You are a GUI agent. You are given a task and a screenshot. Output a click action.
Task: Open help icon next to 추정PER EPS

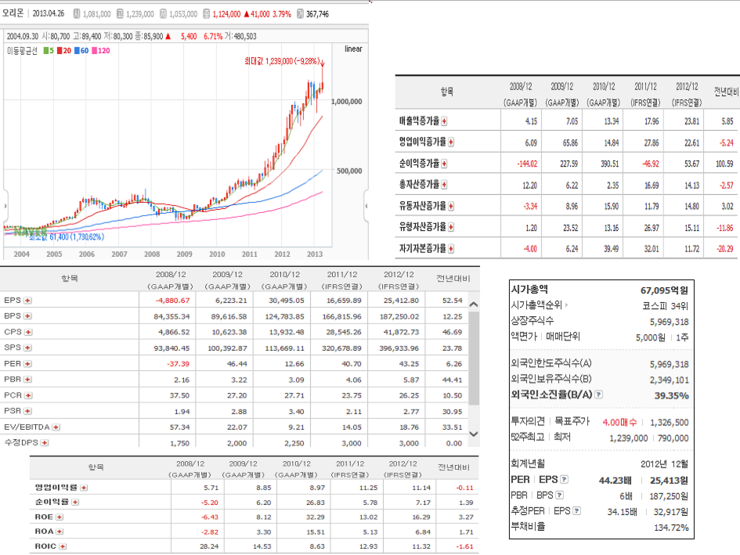point(577,511)
